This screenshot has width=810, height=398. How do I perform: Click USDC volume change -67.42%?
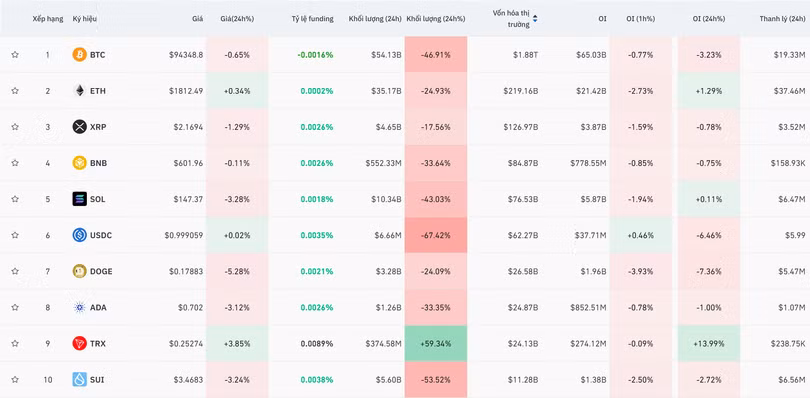click(x=436, y=235)
